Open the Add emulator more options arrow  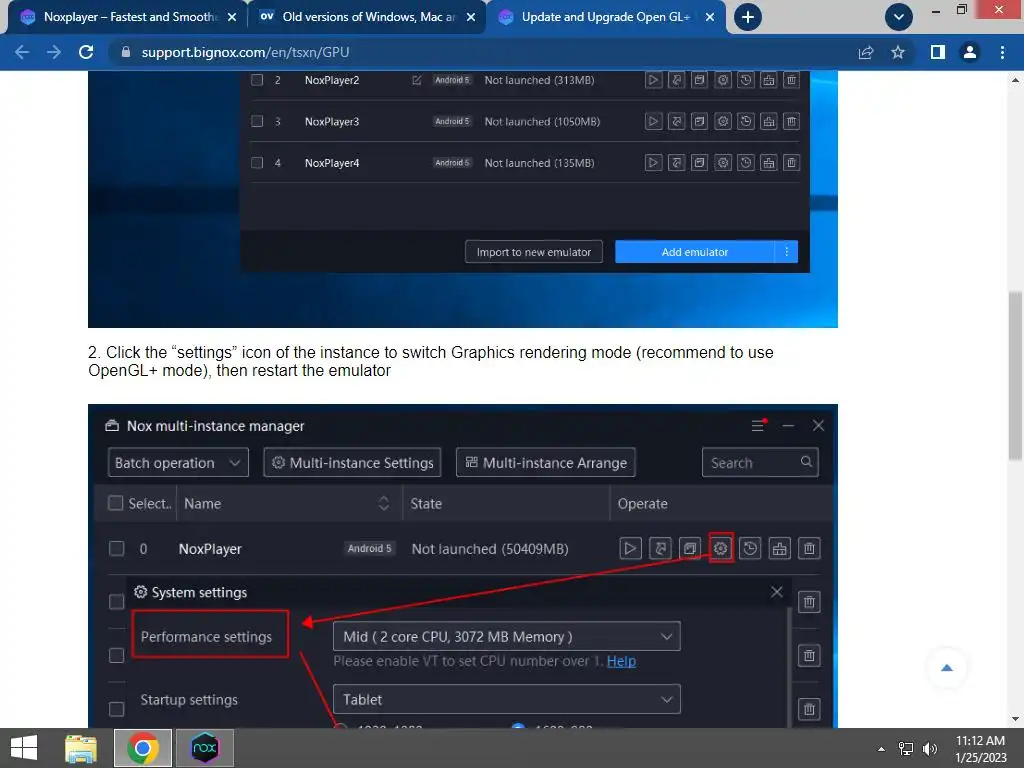click(x=786, y=252)
